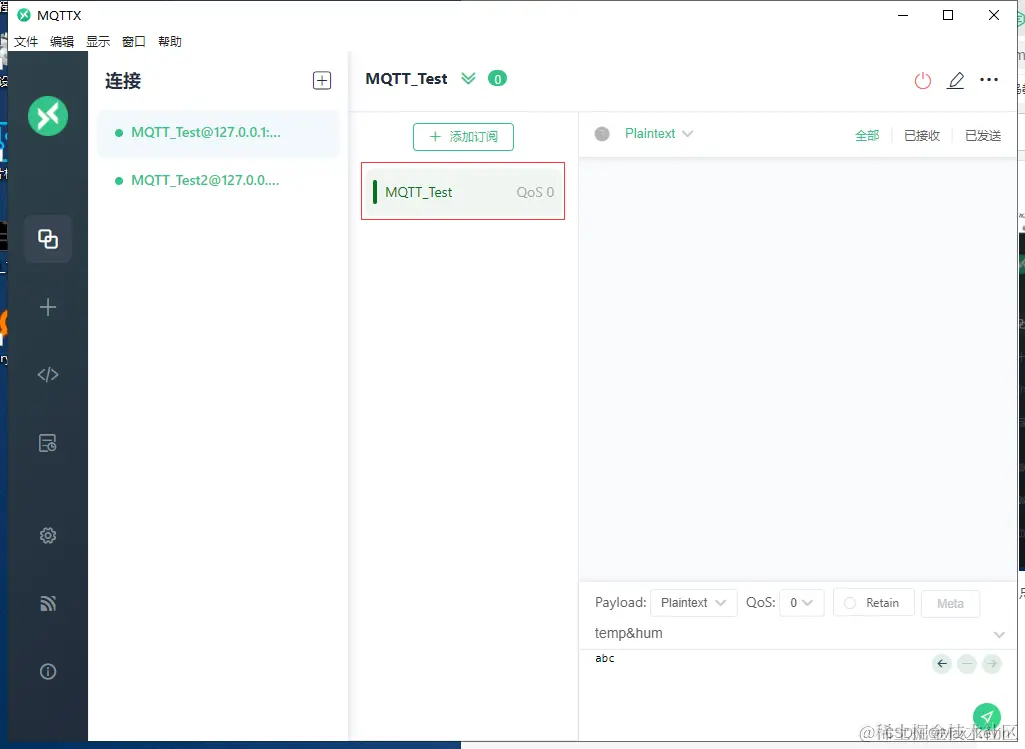1025x749 pixels.
Task: Open the Connections view in the sidebar
Action: tap(48, 239)
